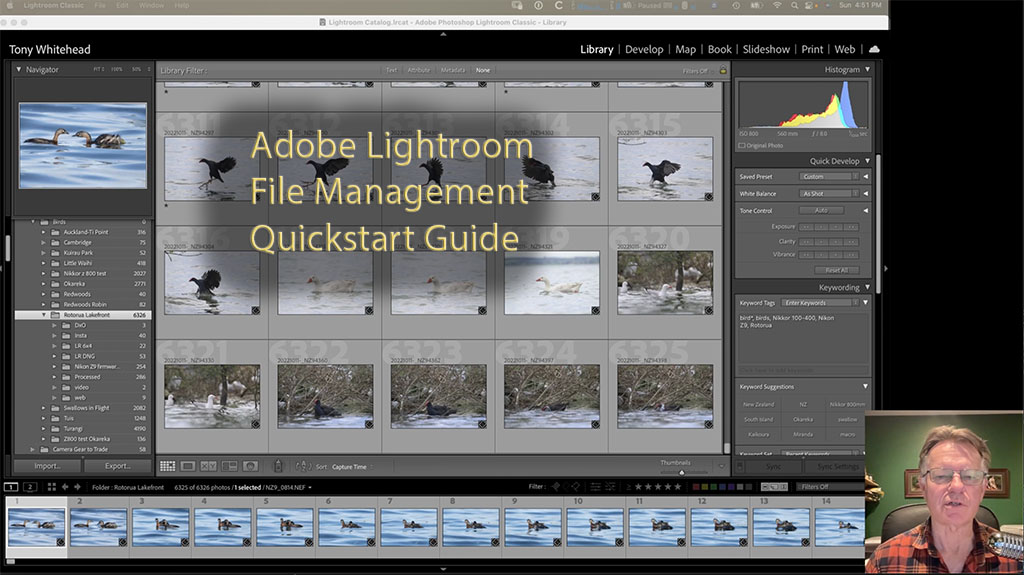Click filmstrip grid shortcut icon
This screenshot has height=575, width=1024.
[51, 487]
